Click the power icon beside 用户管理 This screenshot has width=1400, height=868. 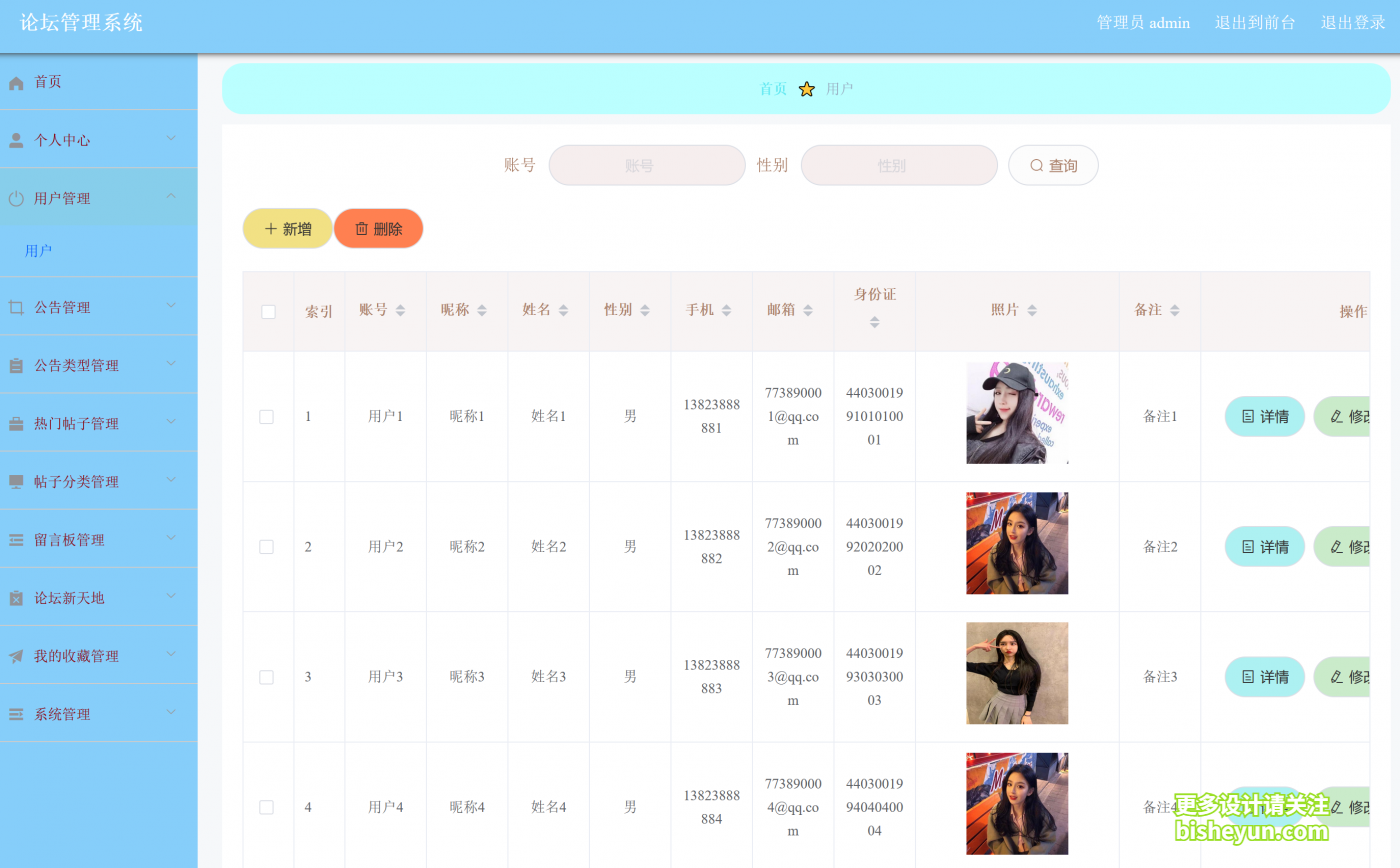pyautogui.click(x=14, y=197)
